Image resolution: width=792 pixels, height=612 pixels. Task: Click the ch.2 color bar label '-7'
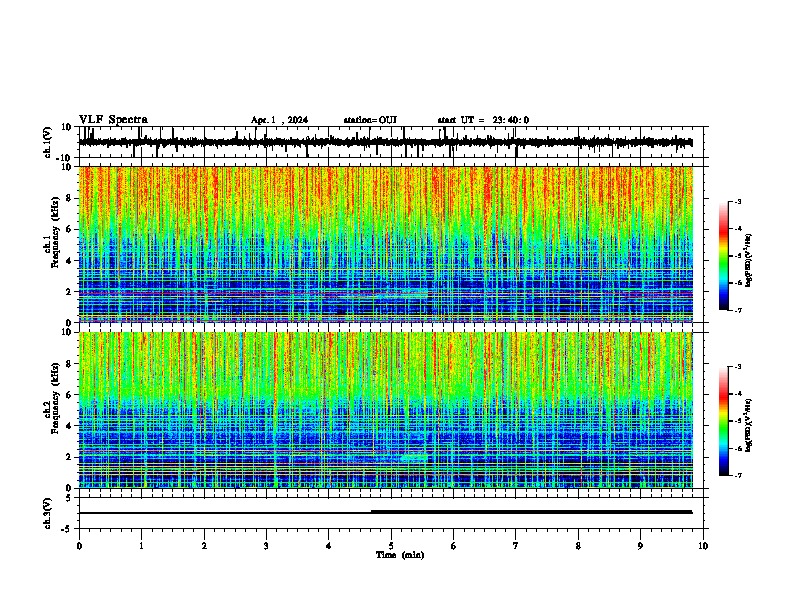[x=738, y=476]
